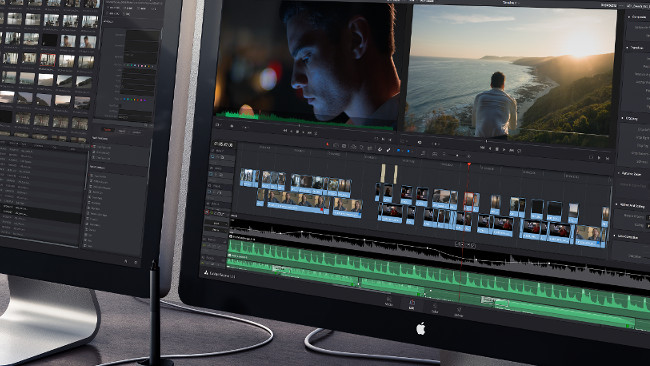Screen dimensions: 650x366
Task: Select the left cream-colored clip on the top track
Action: (x=383, y=173)
